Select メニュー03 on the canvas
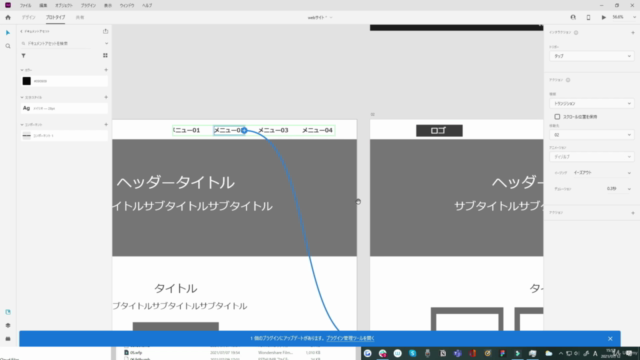 pyautogui.click(x=273, y=130)
